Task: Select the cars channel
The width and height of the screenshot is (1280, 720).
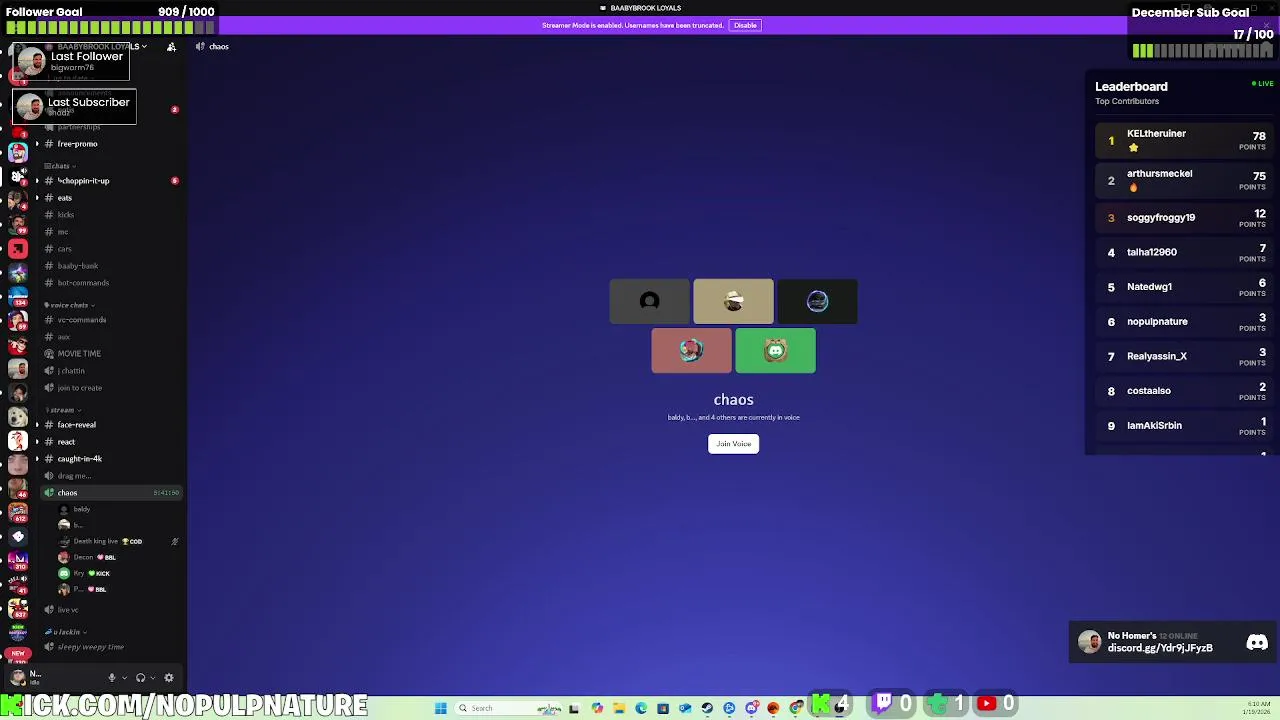Action: [x=64, y=249]
